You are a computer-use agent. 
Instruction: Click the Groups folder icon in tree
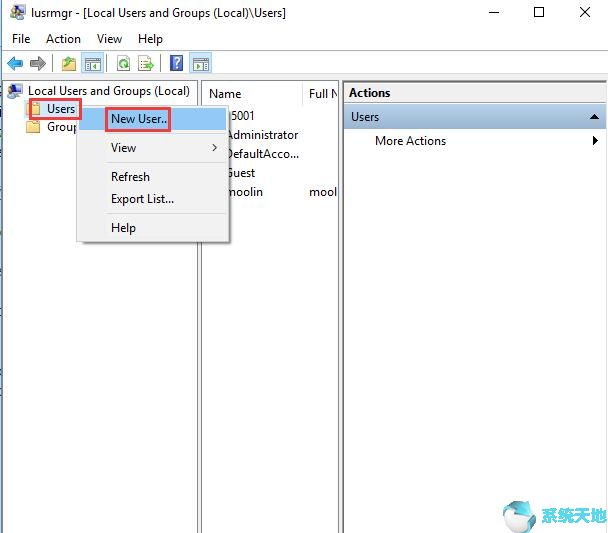coord(33,127)
